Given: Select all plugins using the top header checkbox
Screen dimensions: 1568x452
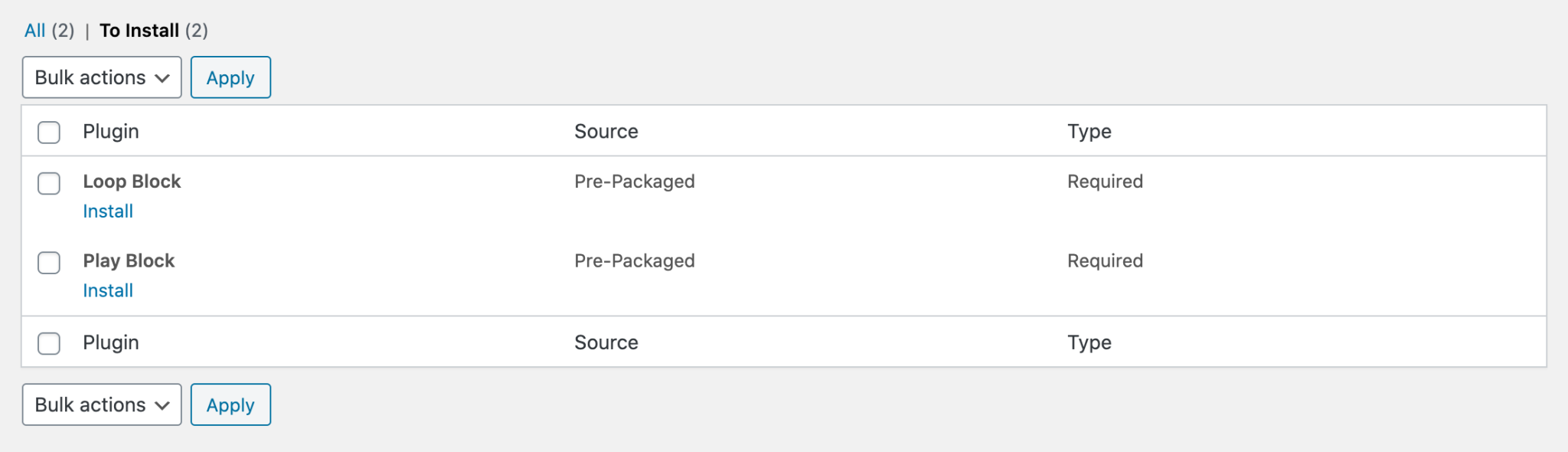Looking at the screenshot, I should (x=48, y=131).
